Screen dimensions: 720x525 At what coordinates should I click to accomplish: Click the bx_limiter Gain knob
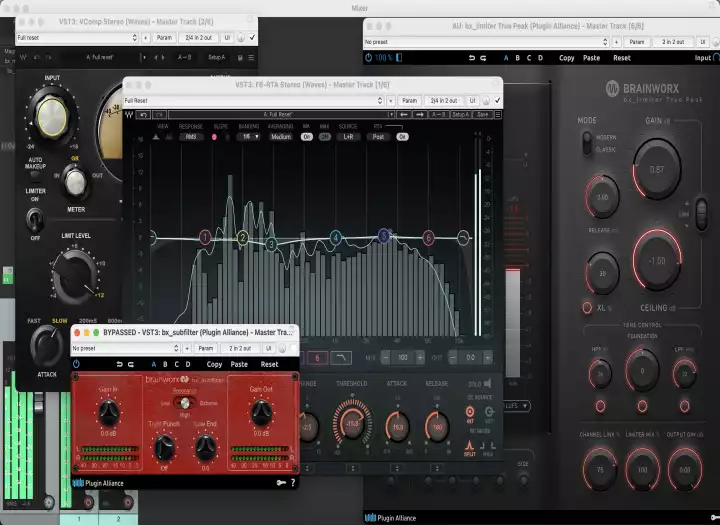[x=656, y=169]
